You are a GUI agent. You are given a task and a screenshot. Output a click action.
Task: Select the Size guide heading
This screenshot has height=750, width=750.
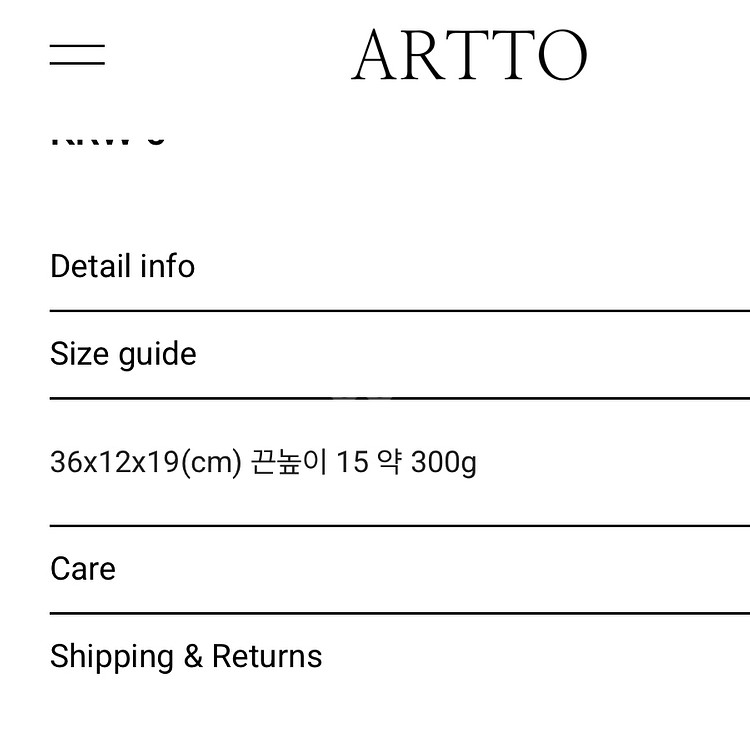pos(123,355)
